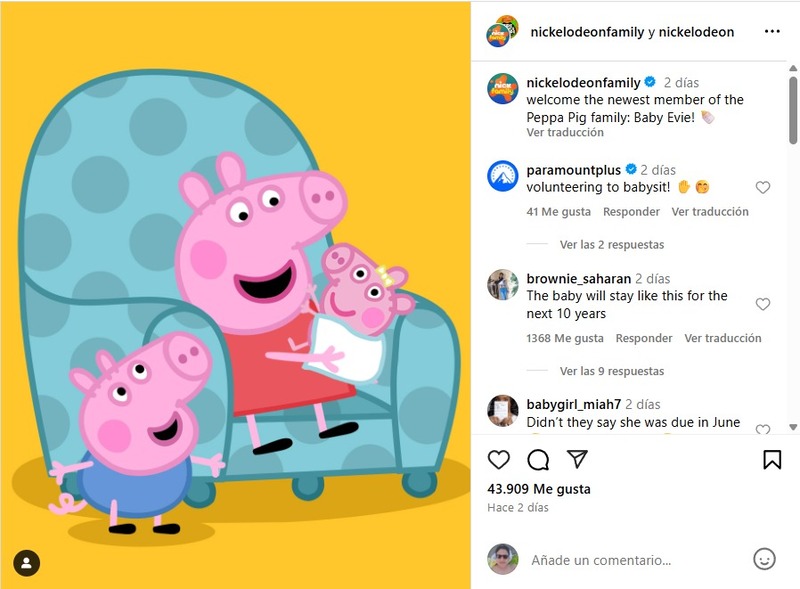The width and height of the screenshot is (800, 589).
Task: Reply to the paramountplus comment
Action: tap(631, 211)
